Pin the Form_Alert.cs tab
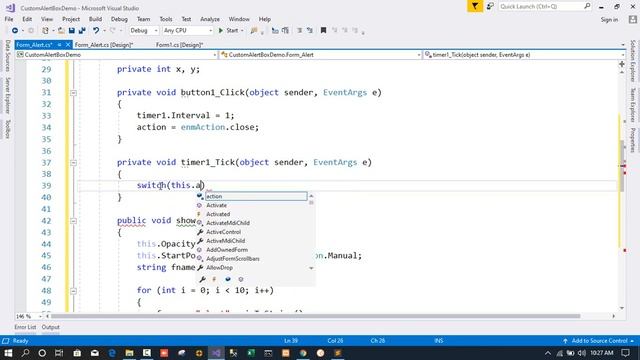 click(59, 45)
